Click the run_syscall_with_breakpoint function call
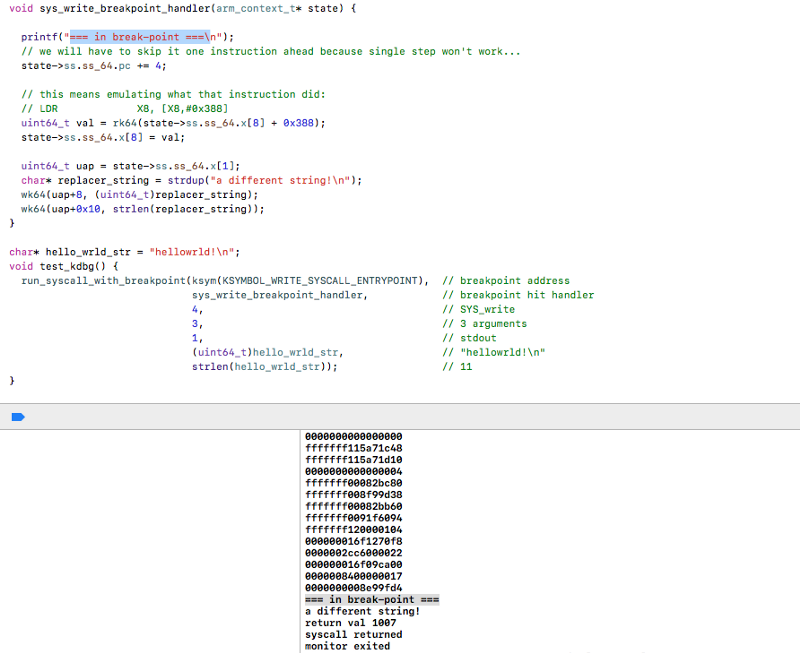 (102, 280)
